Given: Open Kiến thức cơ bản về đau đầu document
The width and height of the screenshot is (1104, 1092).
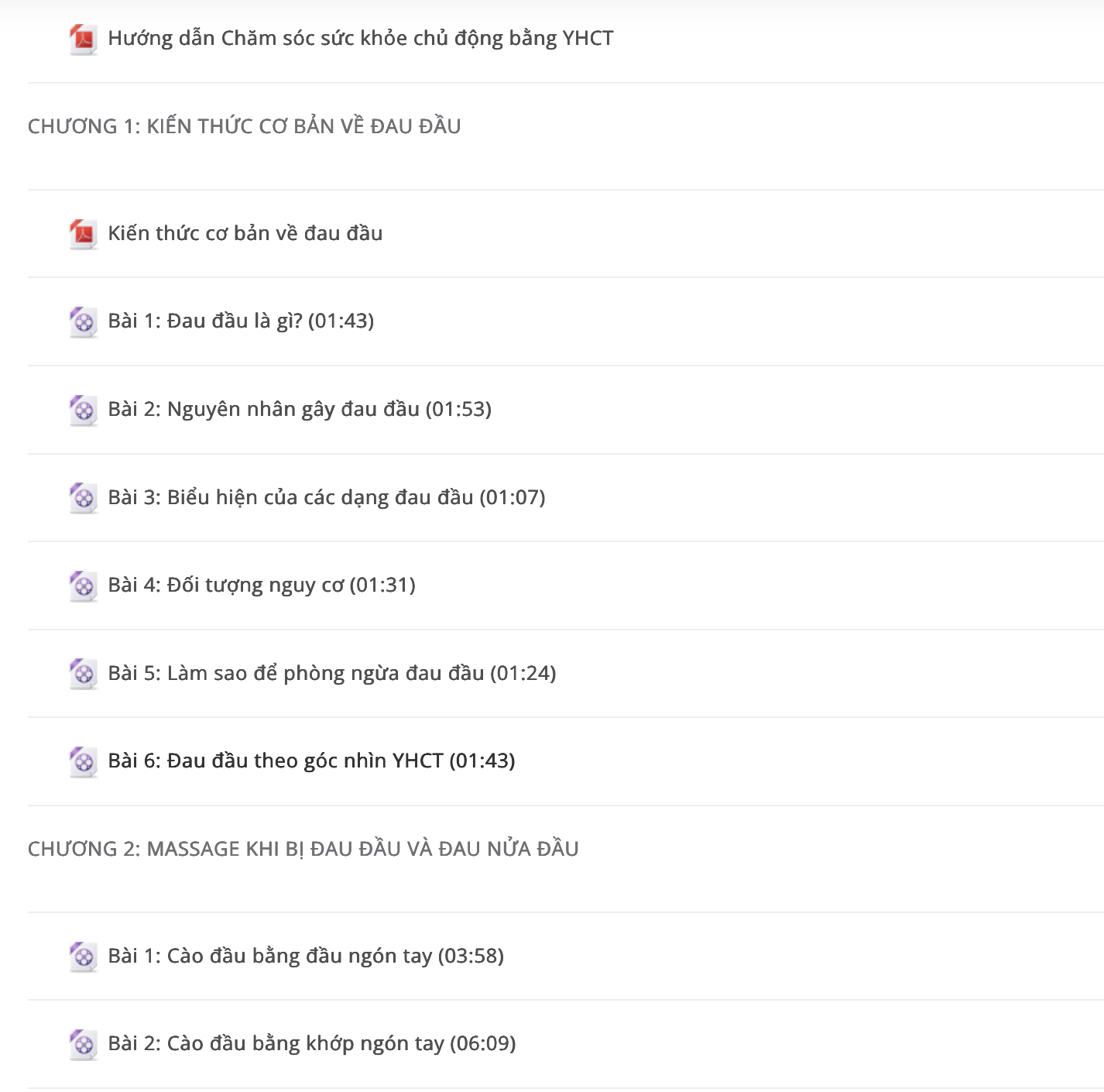Looking at the screenshot, I should (x=245, y=233).
